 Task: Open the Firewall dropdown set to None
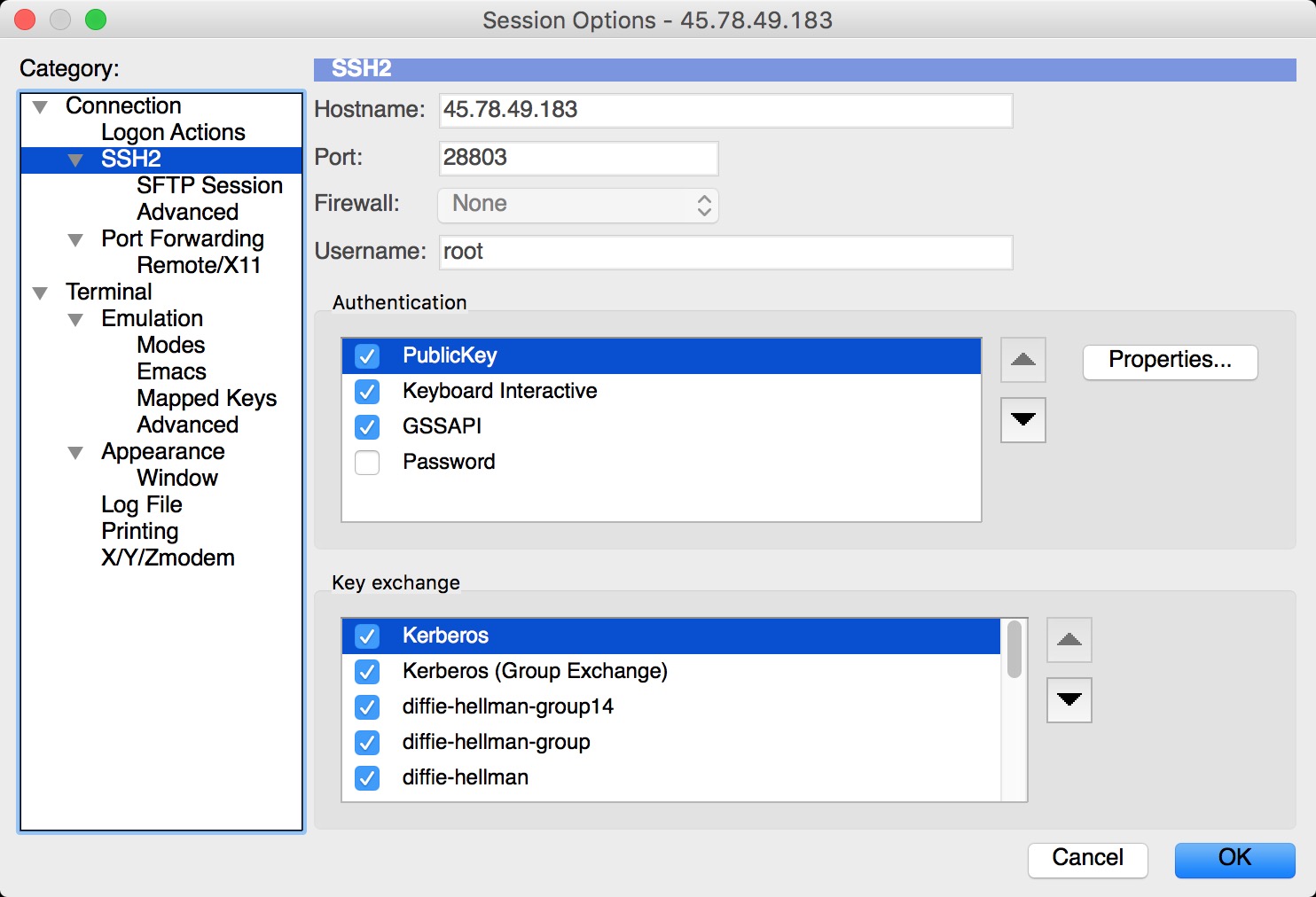(578, 205)
